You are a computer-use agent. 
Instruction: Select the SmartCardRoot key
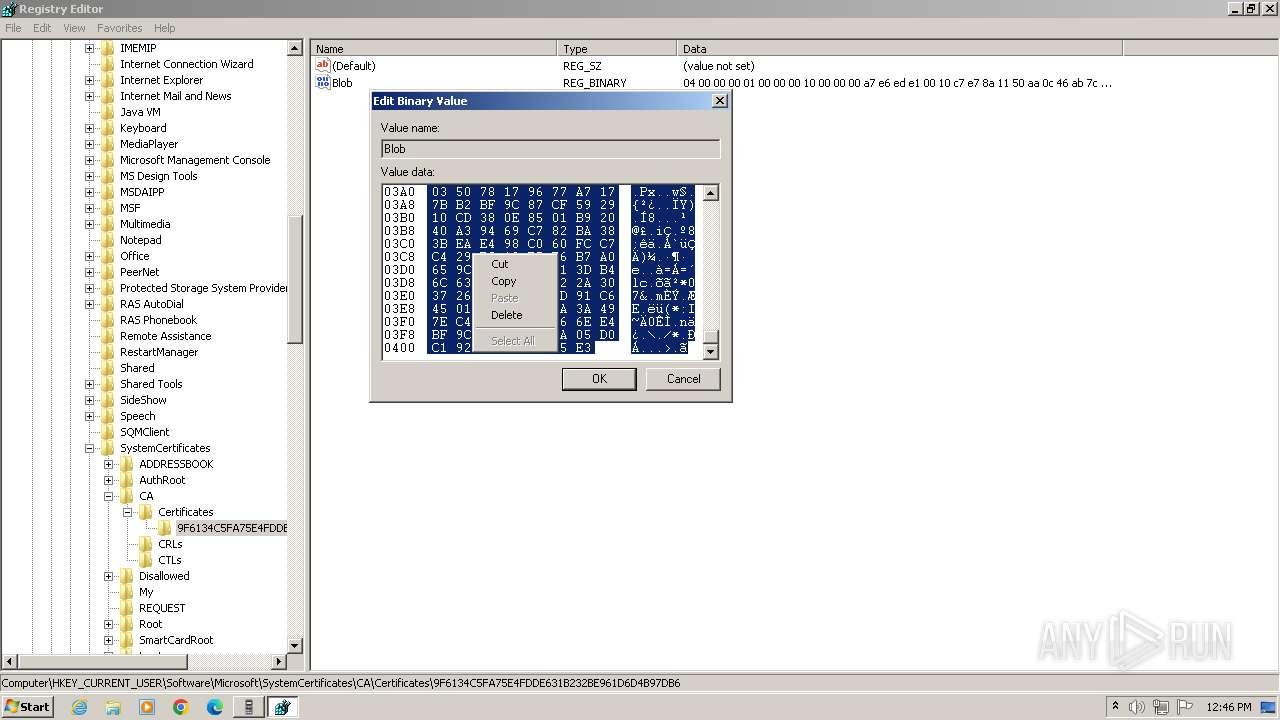pos(176,640)
